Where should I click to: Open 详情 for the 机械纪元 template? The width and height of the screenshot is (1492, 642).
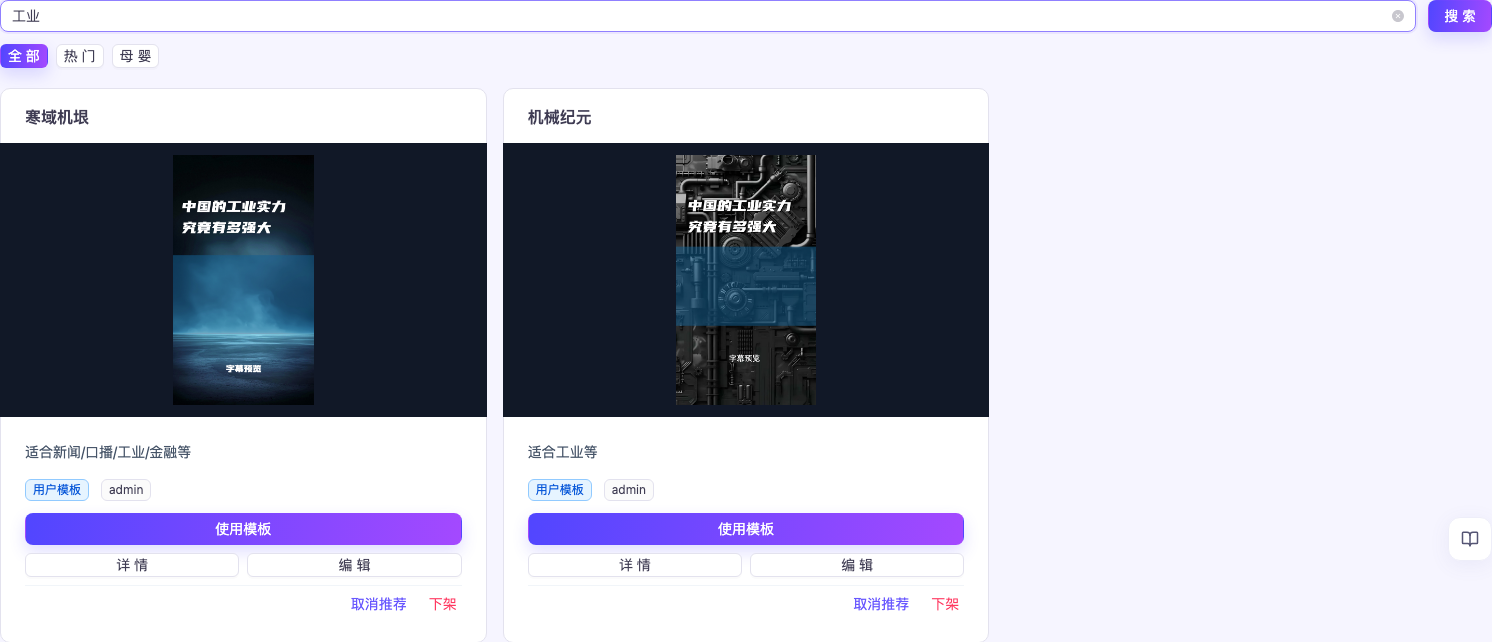pyautogui.click(x=635, y=565)
